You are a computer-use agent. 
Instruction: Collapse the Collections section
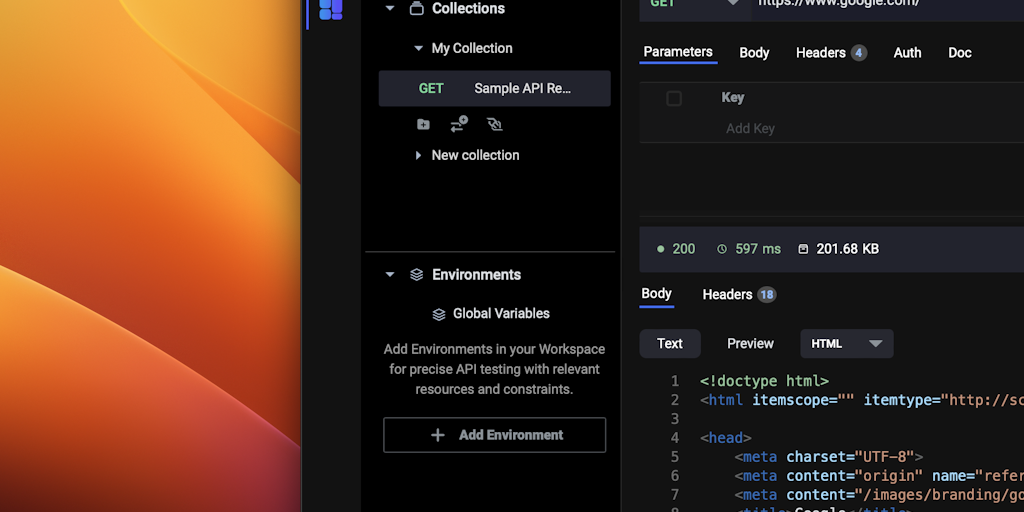click(390, 9)
